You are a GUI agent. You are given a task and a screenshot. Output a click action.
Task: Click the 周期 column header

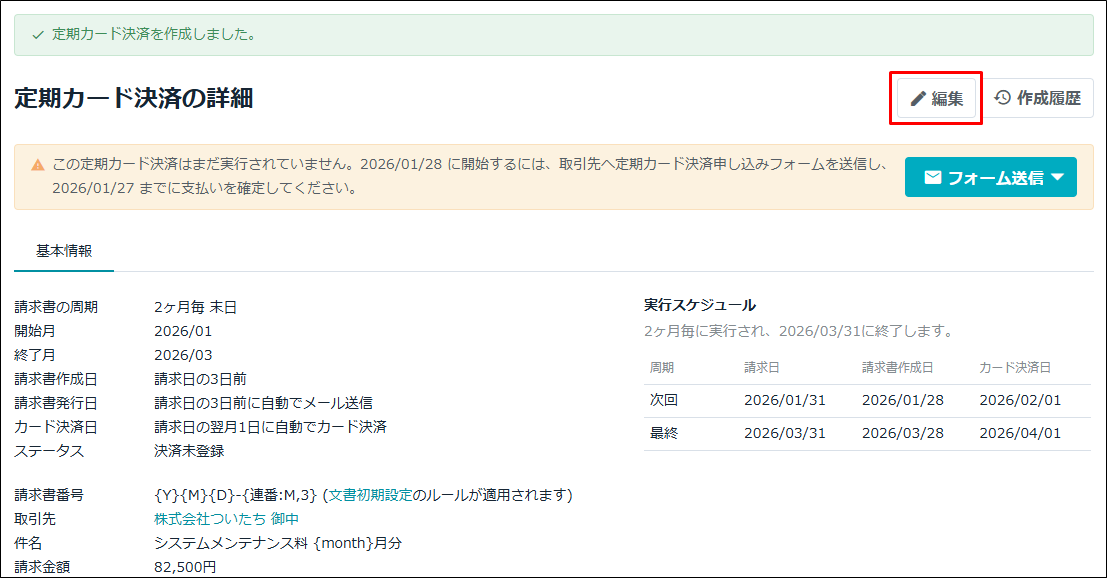point(661,368)
